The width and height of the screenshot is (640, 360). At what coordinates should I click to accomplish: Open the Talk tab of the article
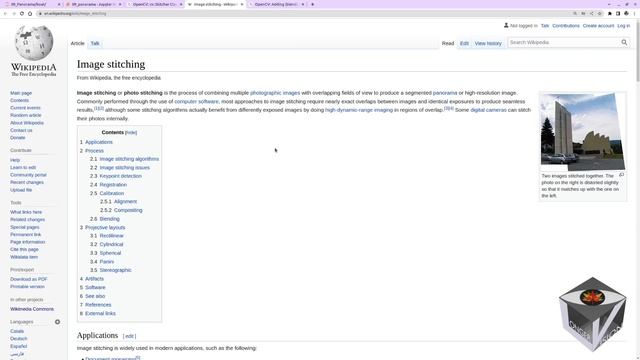tap(95, 43)
